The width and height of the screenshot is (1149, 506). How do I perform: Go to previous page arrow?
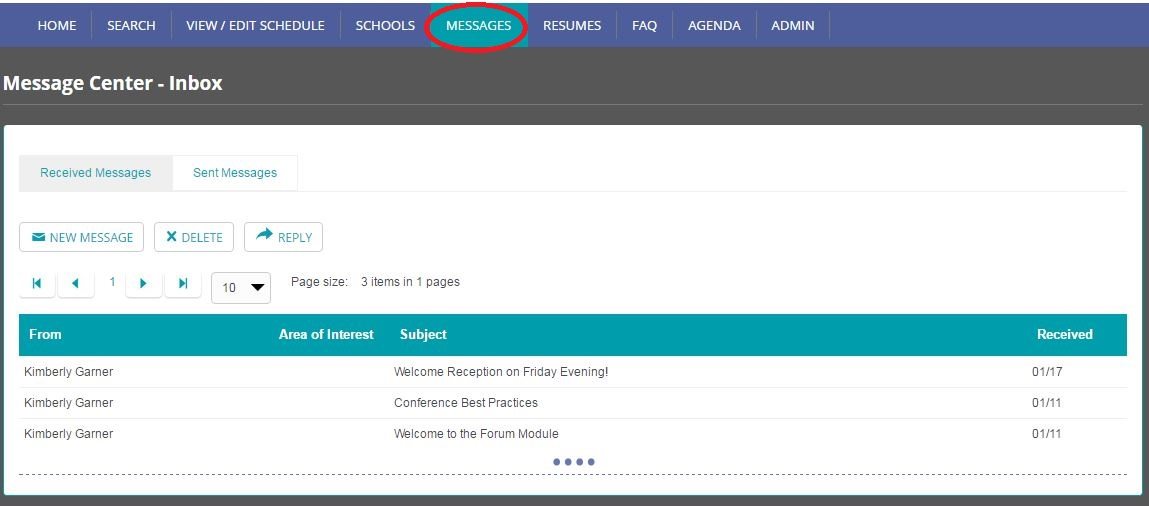75,283
